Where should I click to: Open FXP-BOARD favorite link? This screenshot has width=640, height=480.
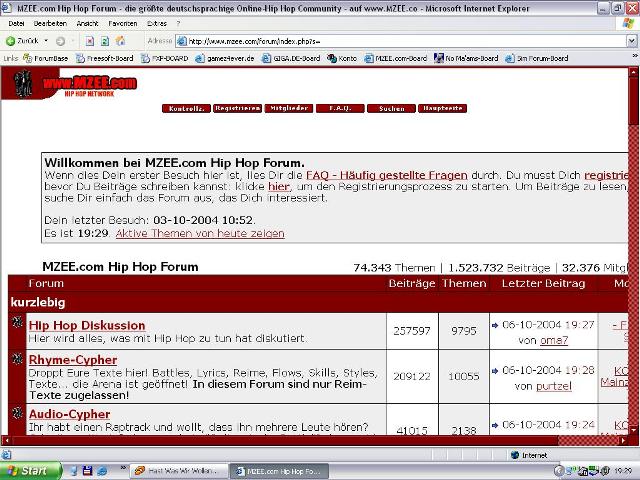tap(164, 58)
